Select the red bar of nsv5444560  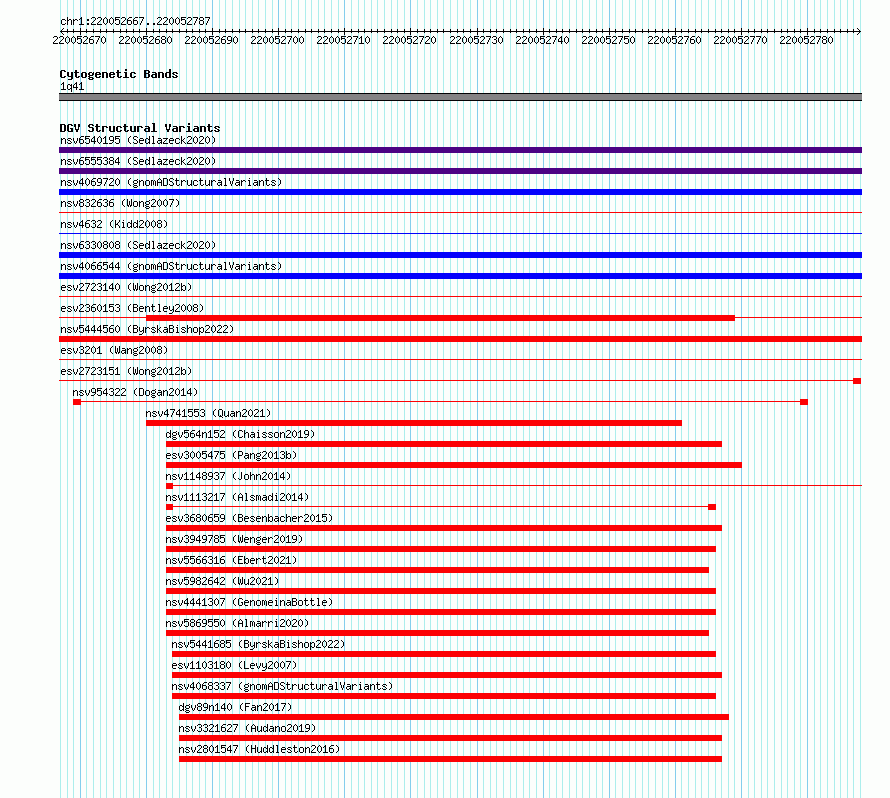(460, 339)
